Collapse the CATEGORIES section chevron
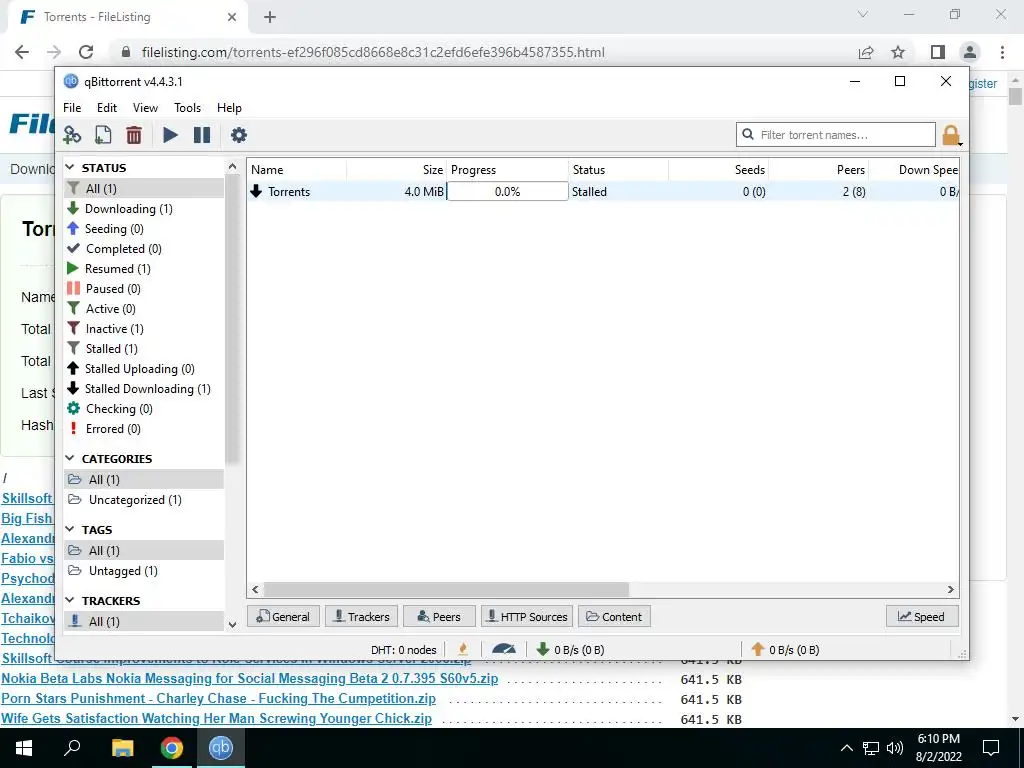This screenshot has height=768, width=1024. pyautogui.click(x=71, y=459)
